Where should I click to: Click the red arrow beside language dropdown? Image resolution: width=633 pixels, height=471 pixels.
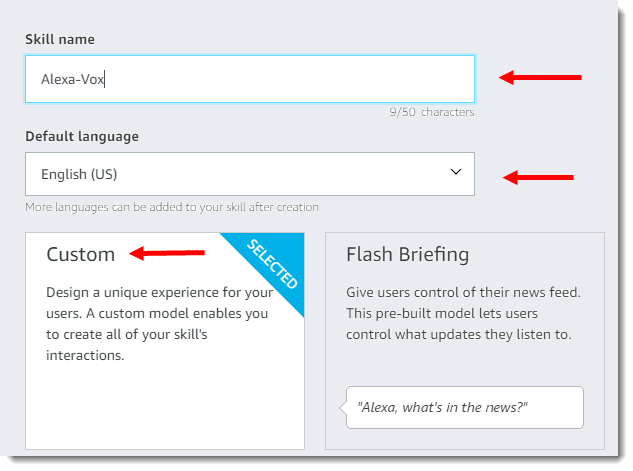[x=538, y=177]
